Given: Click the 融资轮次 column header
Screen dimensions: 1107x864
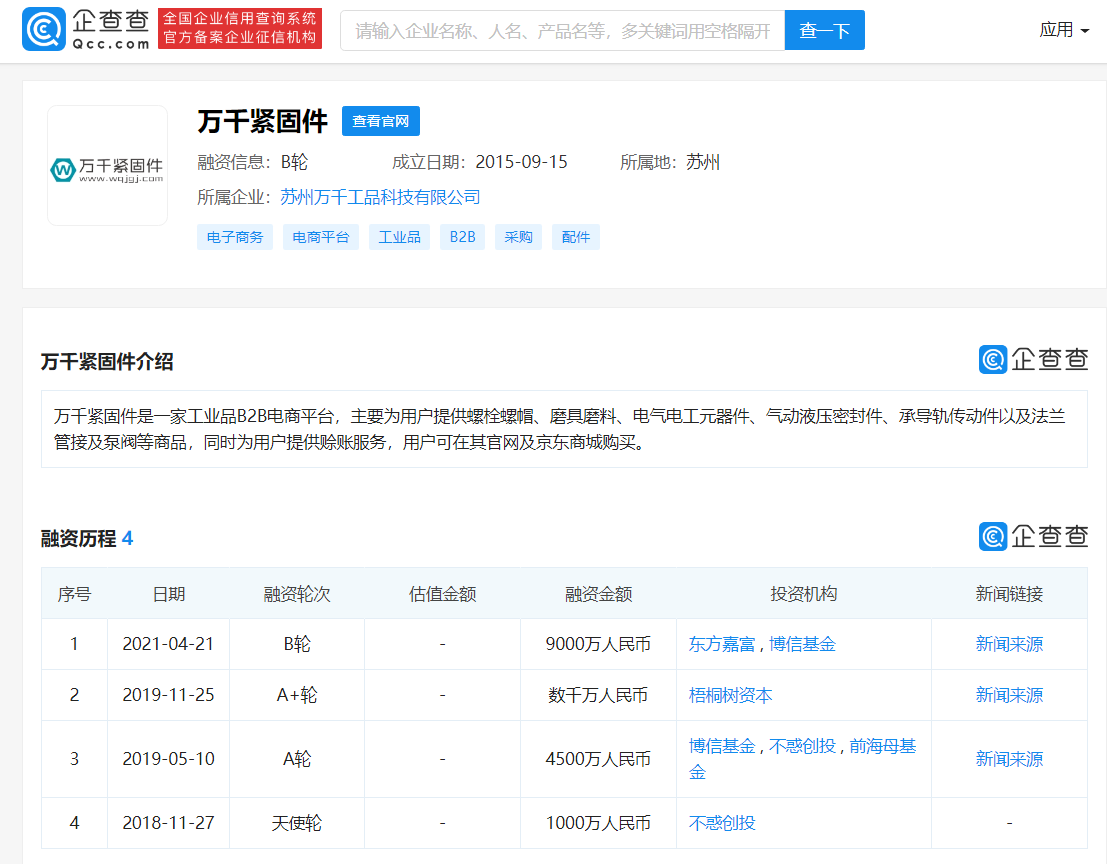Looking at the screenshot, I should 297,594.
